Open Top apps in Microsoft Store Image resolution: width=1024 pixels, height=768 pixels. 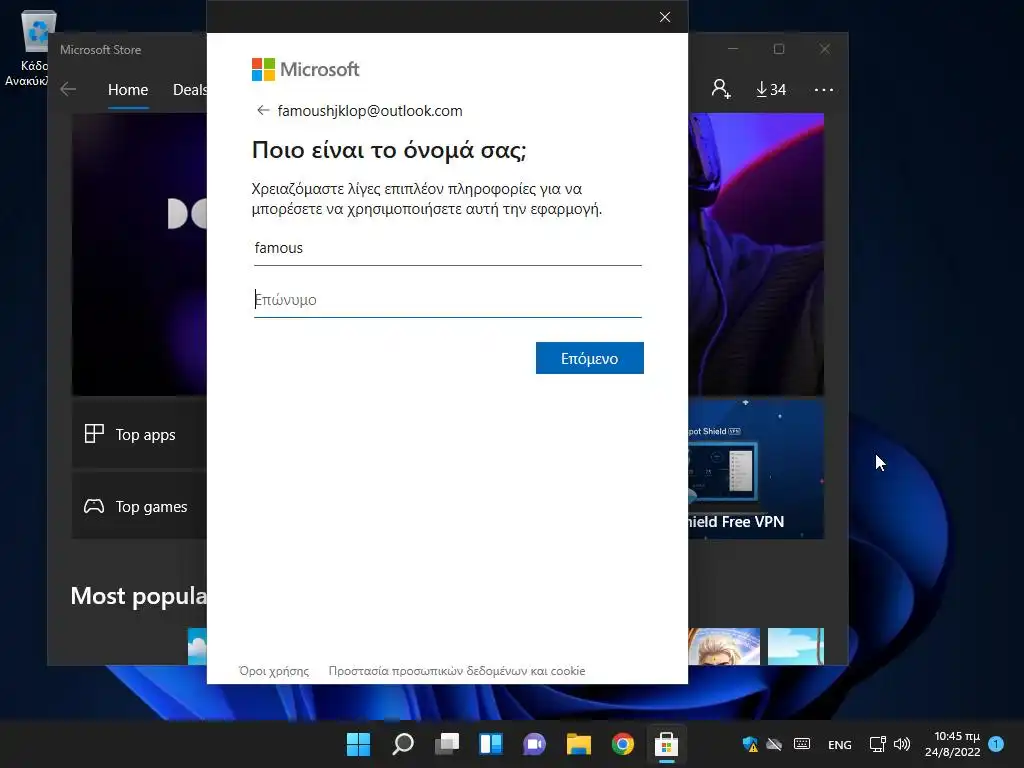[x=139, y=434]
